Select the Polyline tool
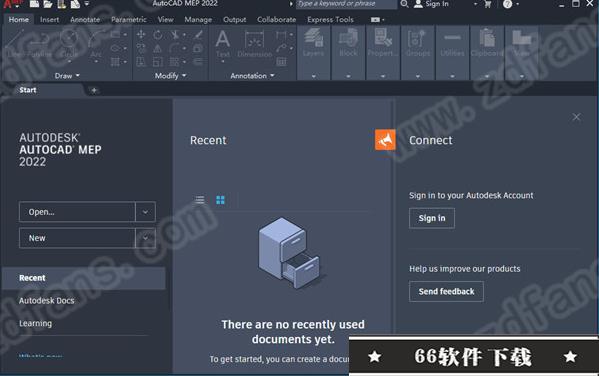Viewport: 599px width, 376px height. click(40, 44)
